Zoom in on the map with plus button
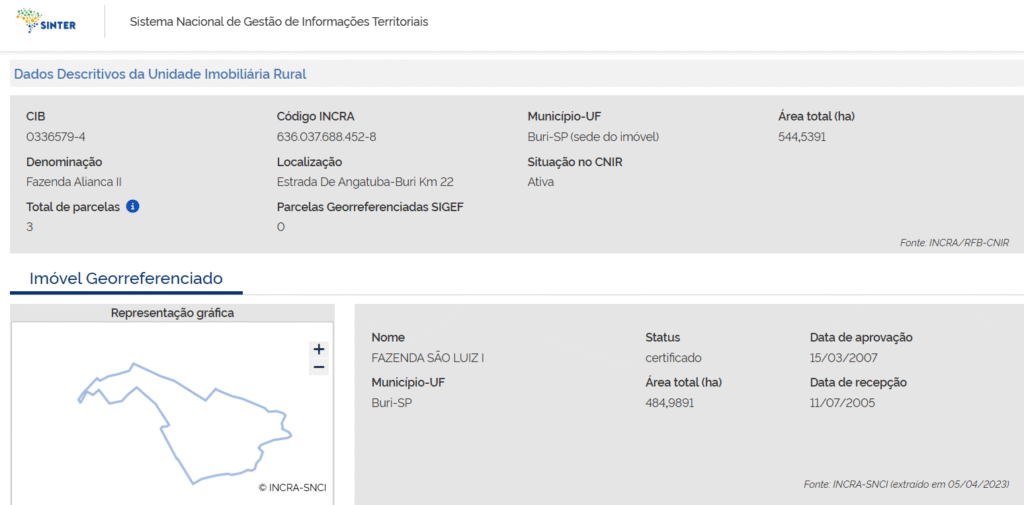This screenshot has width=1024, height=505. pyautogui.click(x=319, y=349)
